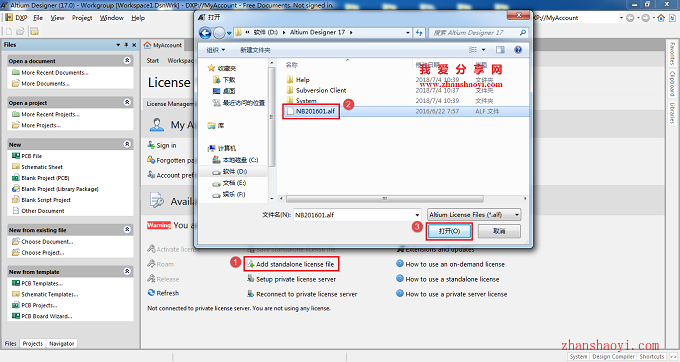Collapse the Open a project section
Screen dimensions: 680x362
[x=127, y=102]
